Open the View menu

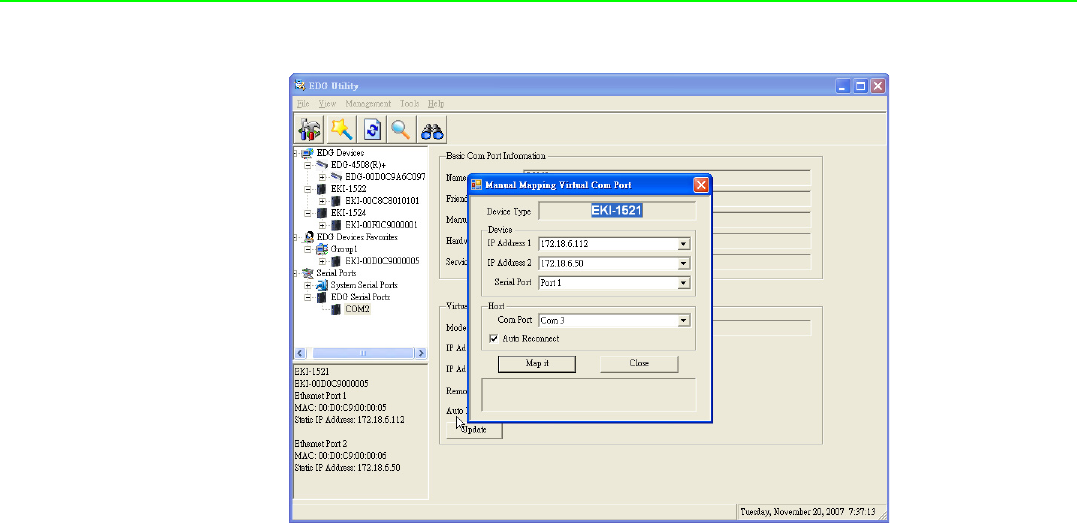tap(327, 104)
